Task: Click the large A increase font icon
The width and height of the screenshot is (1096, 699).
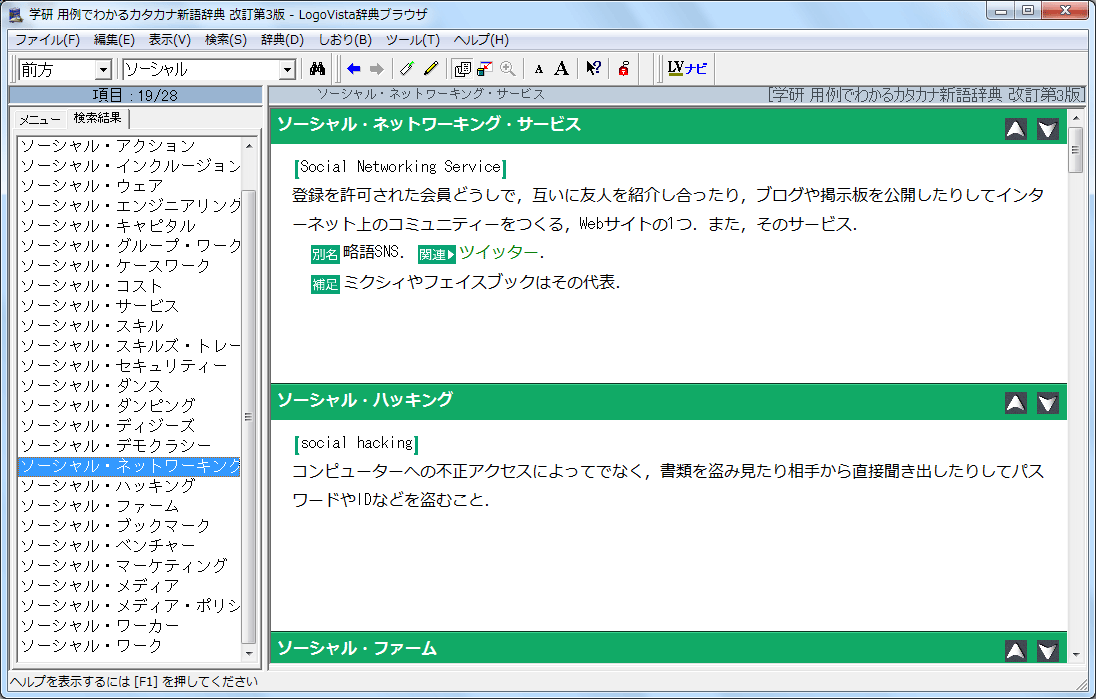Action: [562, 69]
